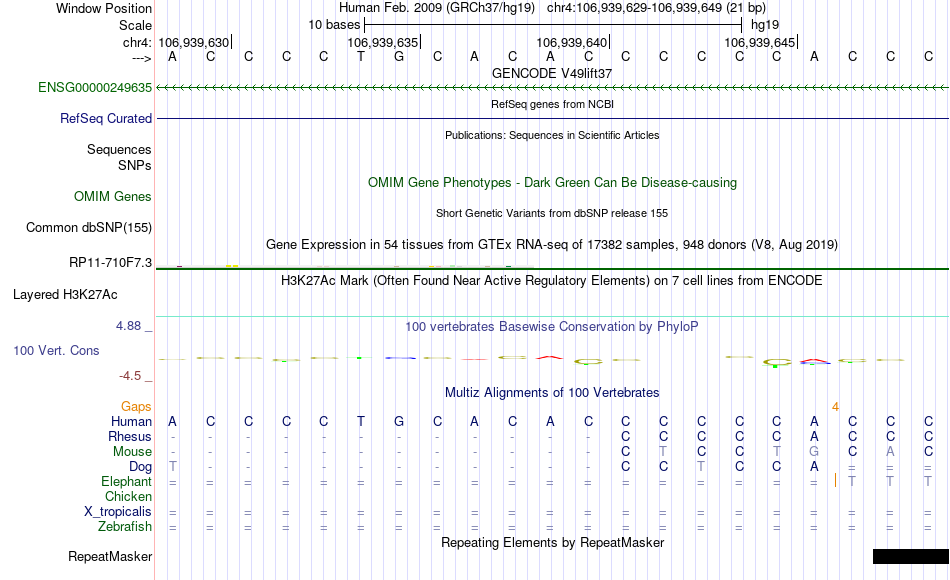Click the A base in the Rhesus row
The width and height of the screenshot is (950, 580).
(x=814, y=436)
